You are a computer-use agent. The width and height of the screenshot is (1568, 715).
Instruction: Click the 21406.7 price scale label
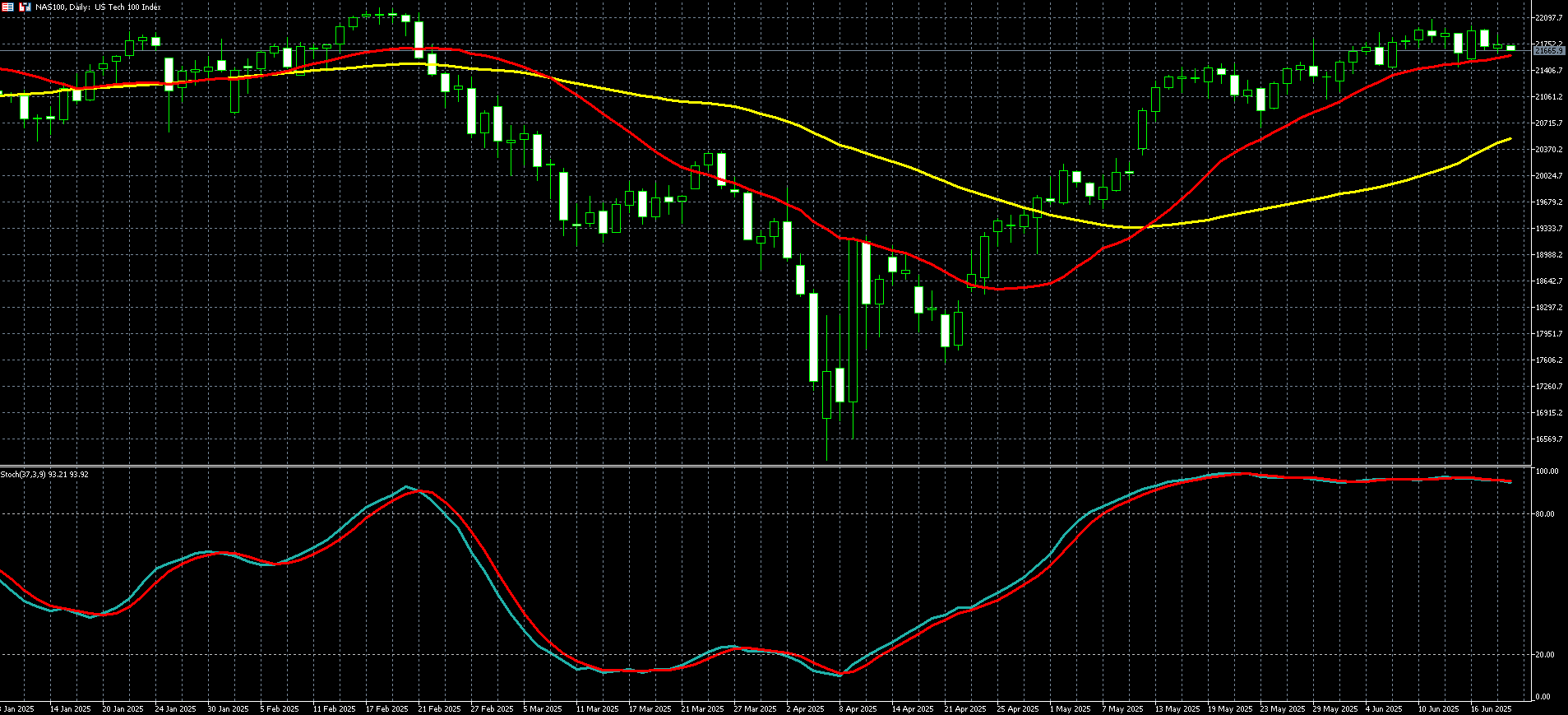point(1549,70)
